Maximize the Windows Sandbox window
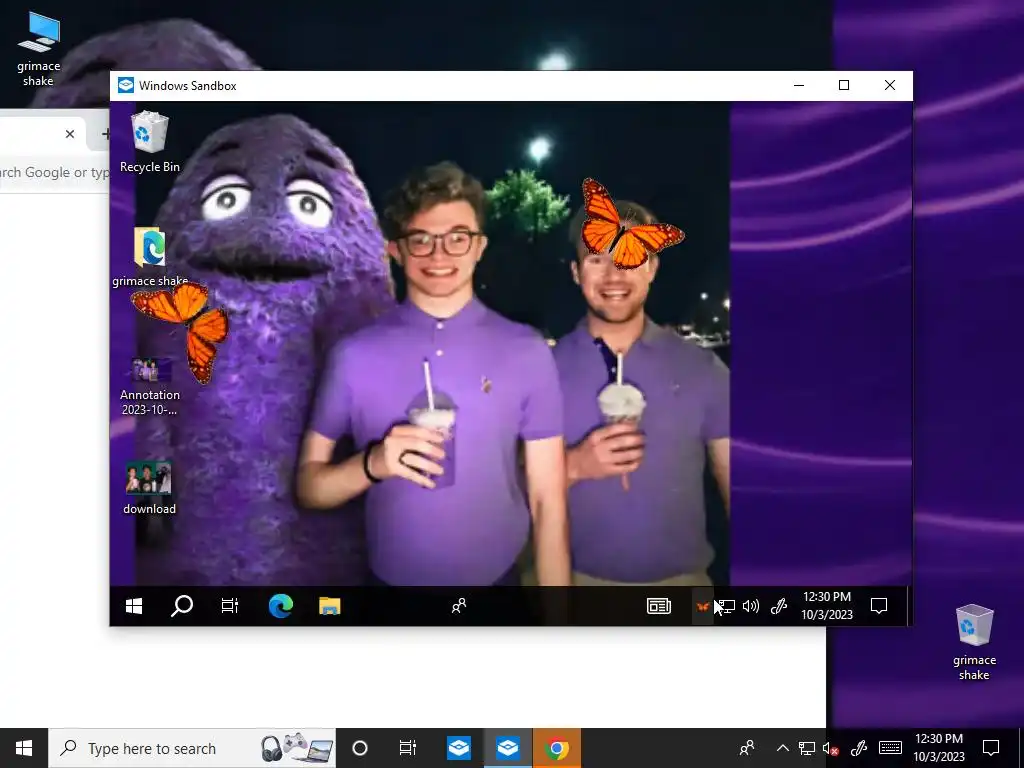The width and height of the screenshot is (1024, 768). tap(844, 86)
